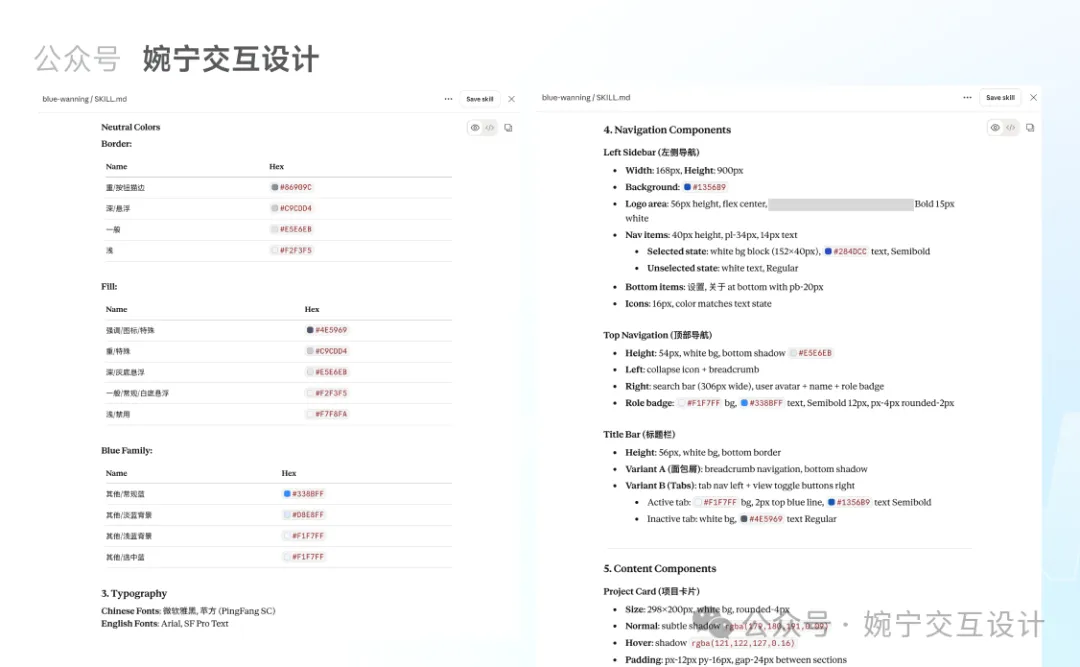Image resolution: width=1080 pixels, height=667 pixels.
Task: Select #C9CDD4 chip in the Fill table
Action: (x=327, y=351)
